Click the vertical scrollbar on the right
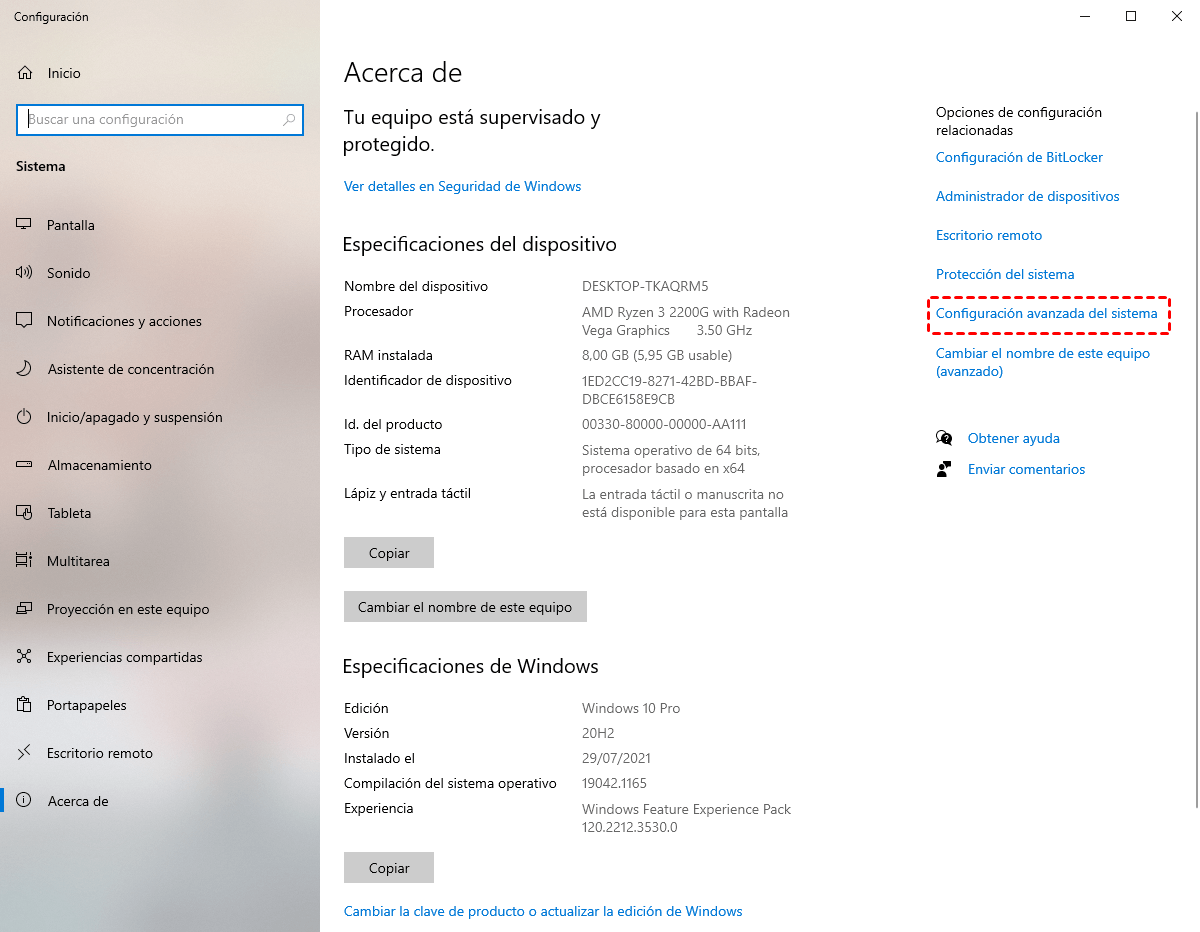 coord(1196,440)
